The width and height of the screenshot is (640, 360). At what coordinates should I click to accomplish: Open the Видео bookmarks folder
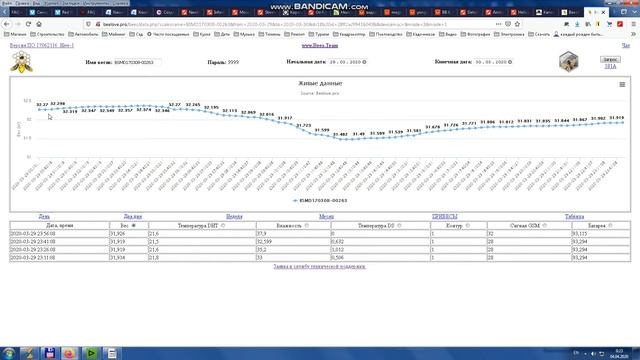448,35
